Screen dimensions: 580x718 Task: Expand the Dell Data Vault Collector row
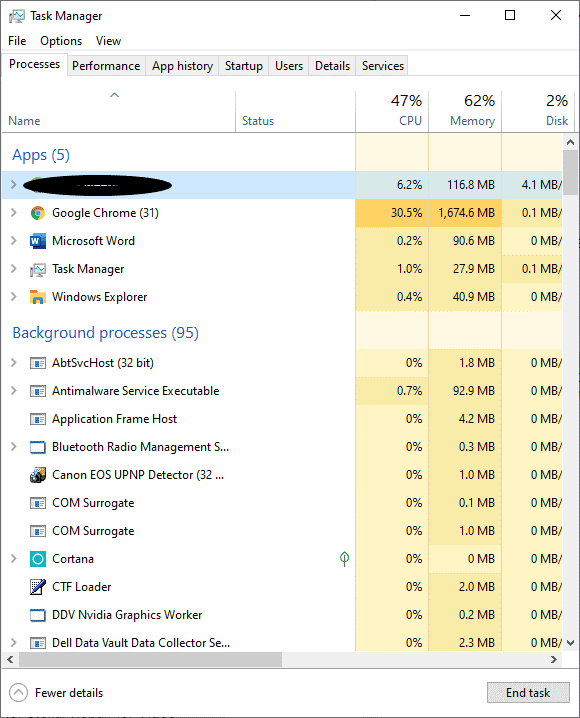[14, 642]
